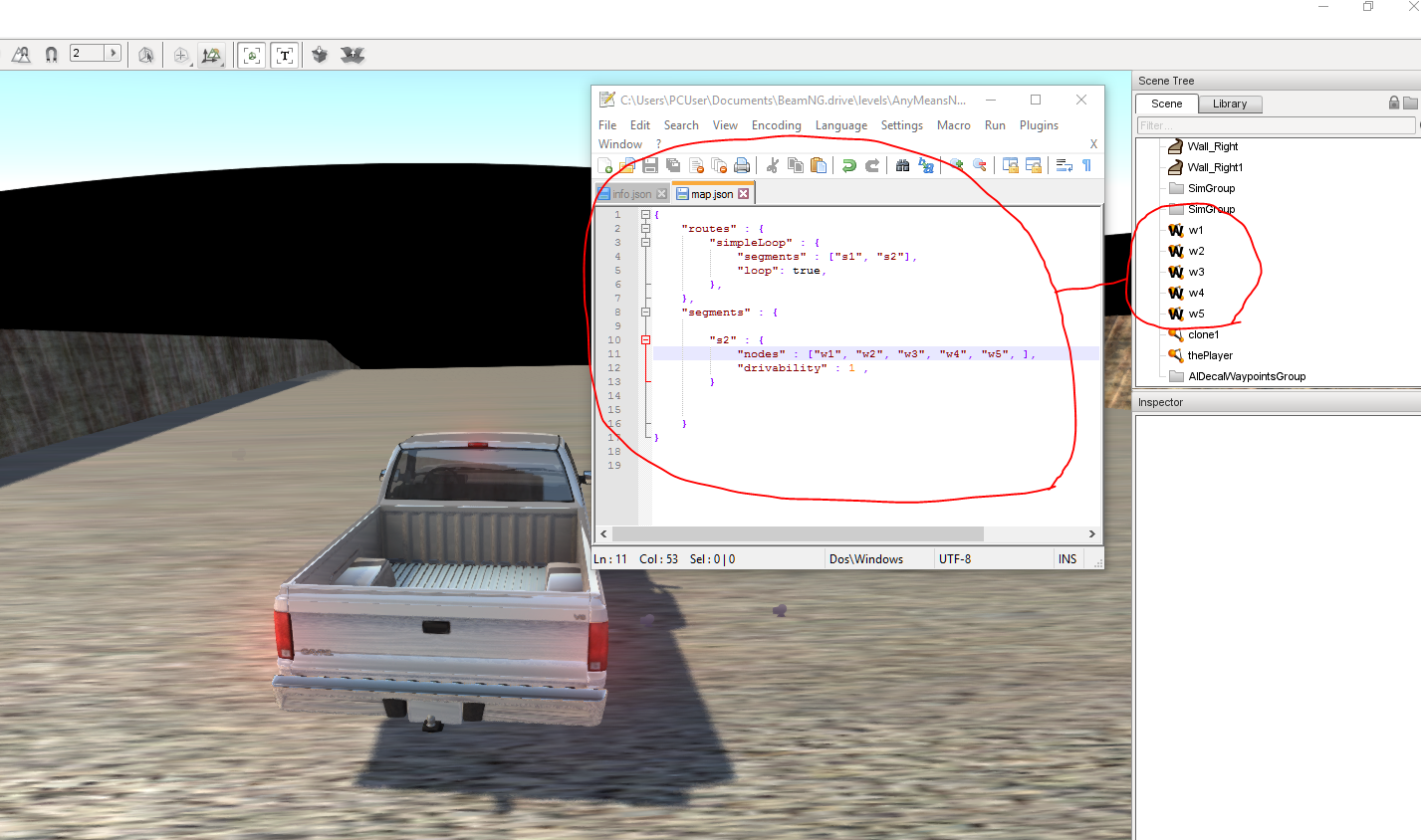Click the folder icon in Scene Tree header
1421x840 pixels.
(x=1410, y=103)
